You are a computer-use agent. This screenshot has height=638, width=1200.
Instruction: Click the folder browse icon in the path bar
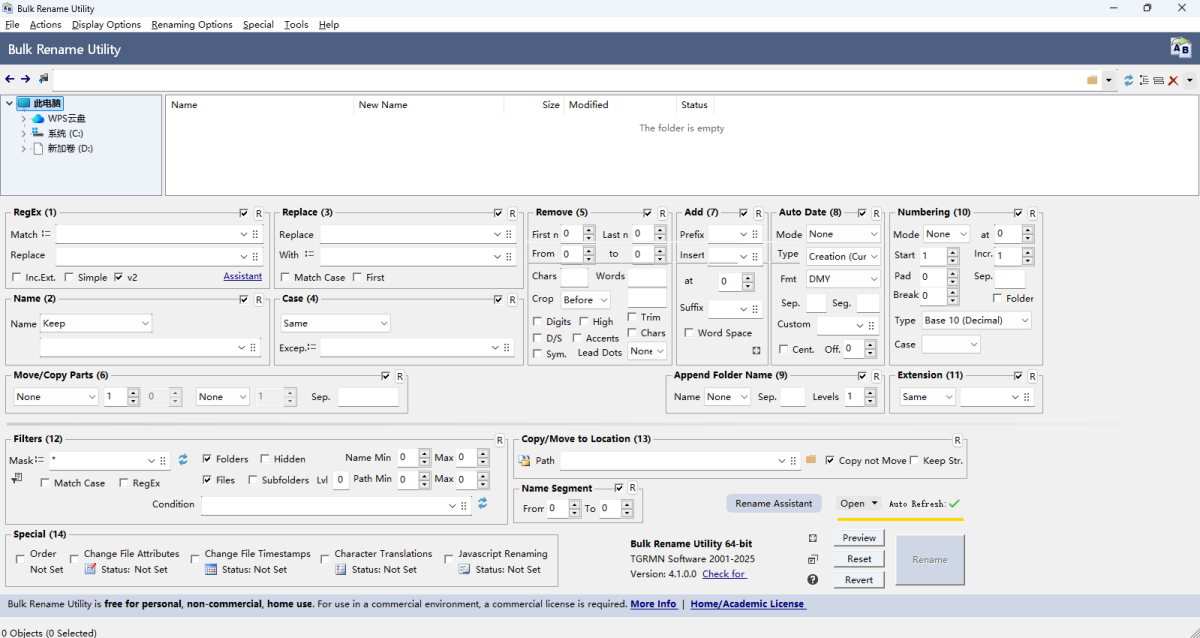[1093, 80]
